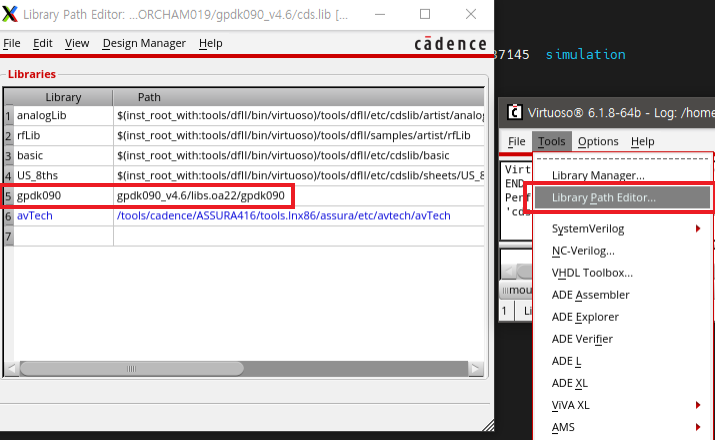This screenshot has height=440, width=715.
Task: Click the horizontal scrollbar thumb
Action: [131, 368]
